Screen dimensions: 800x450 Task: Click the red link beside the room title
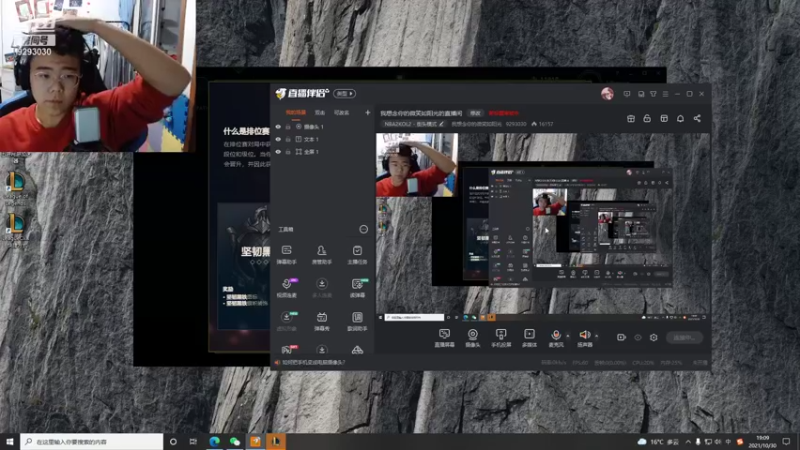click(x=504, y=113)
